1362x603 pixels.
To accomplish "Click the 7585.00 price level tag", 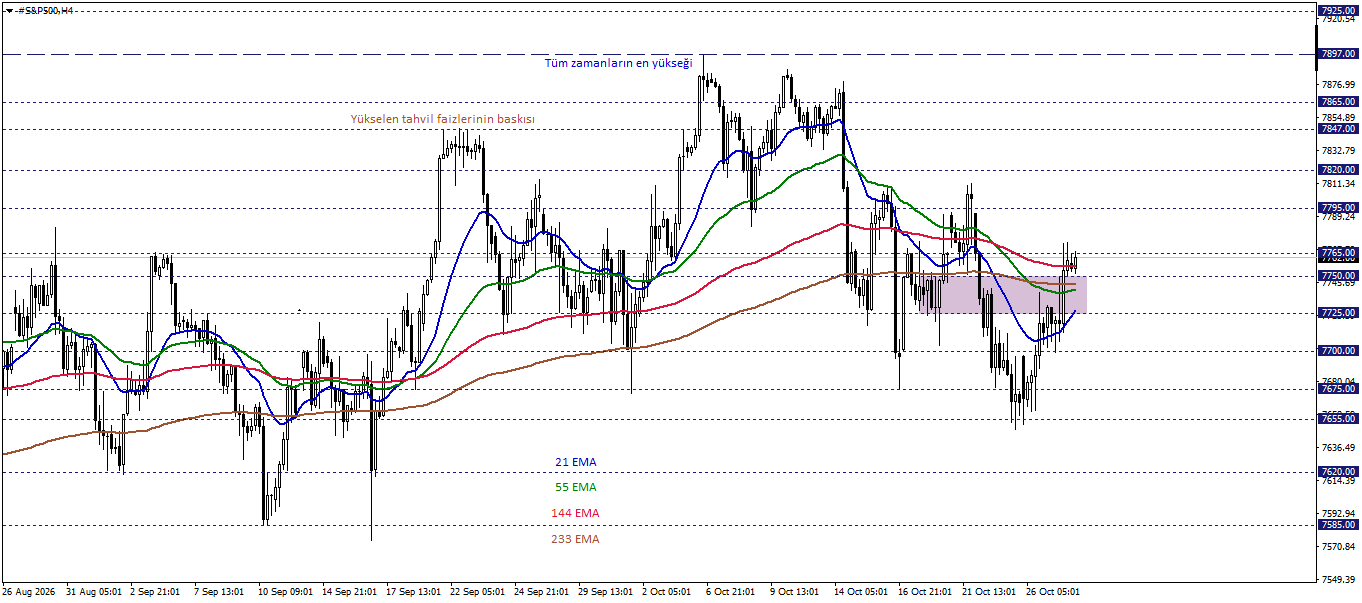I will point(1337,524).
